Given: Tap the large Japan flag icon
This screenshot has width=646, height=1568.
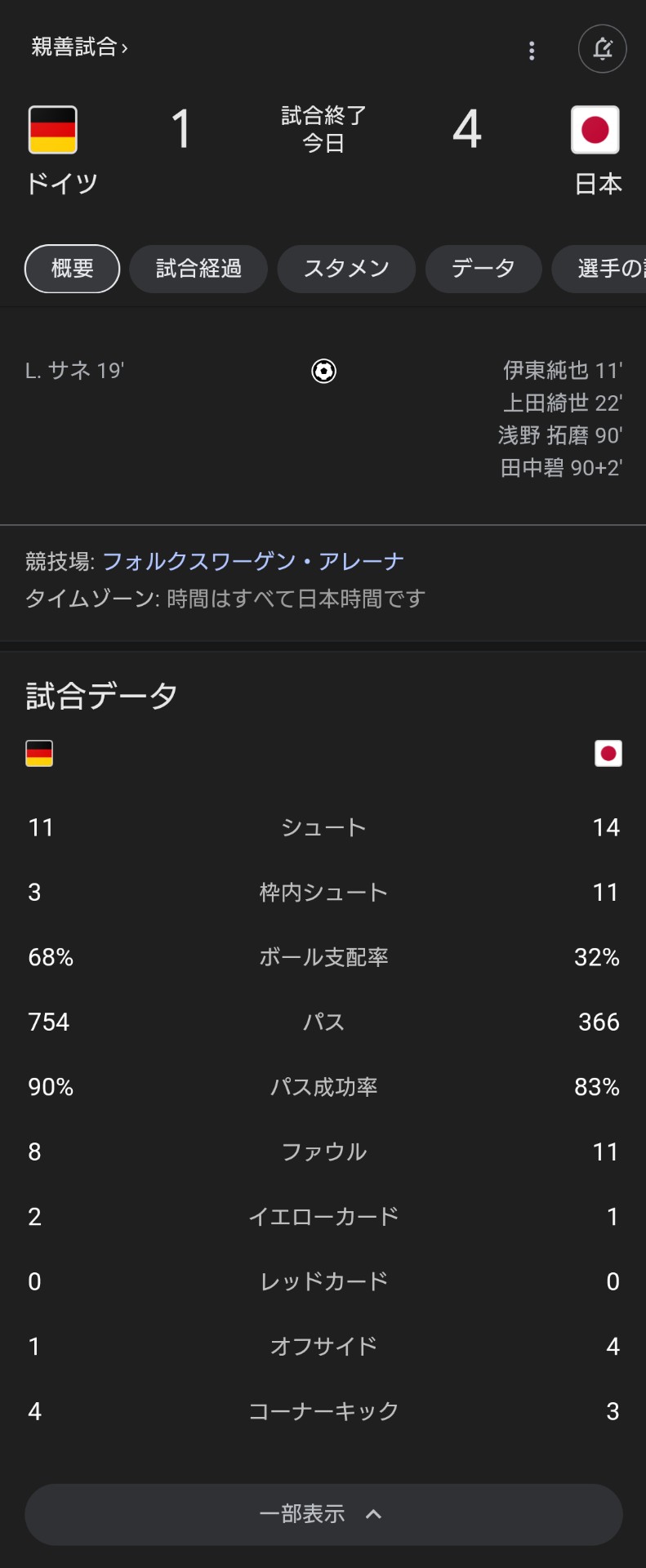Looking at the screenshot, I should (595, 130).
